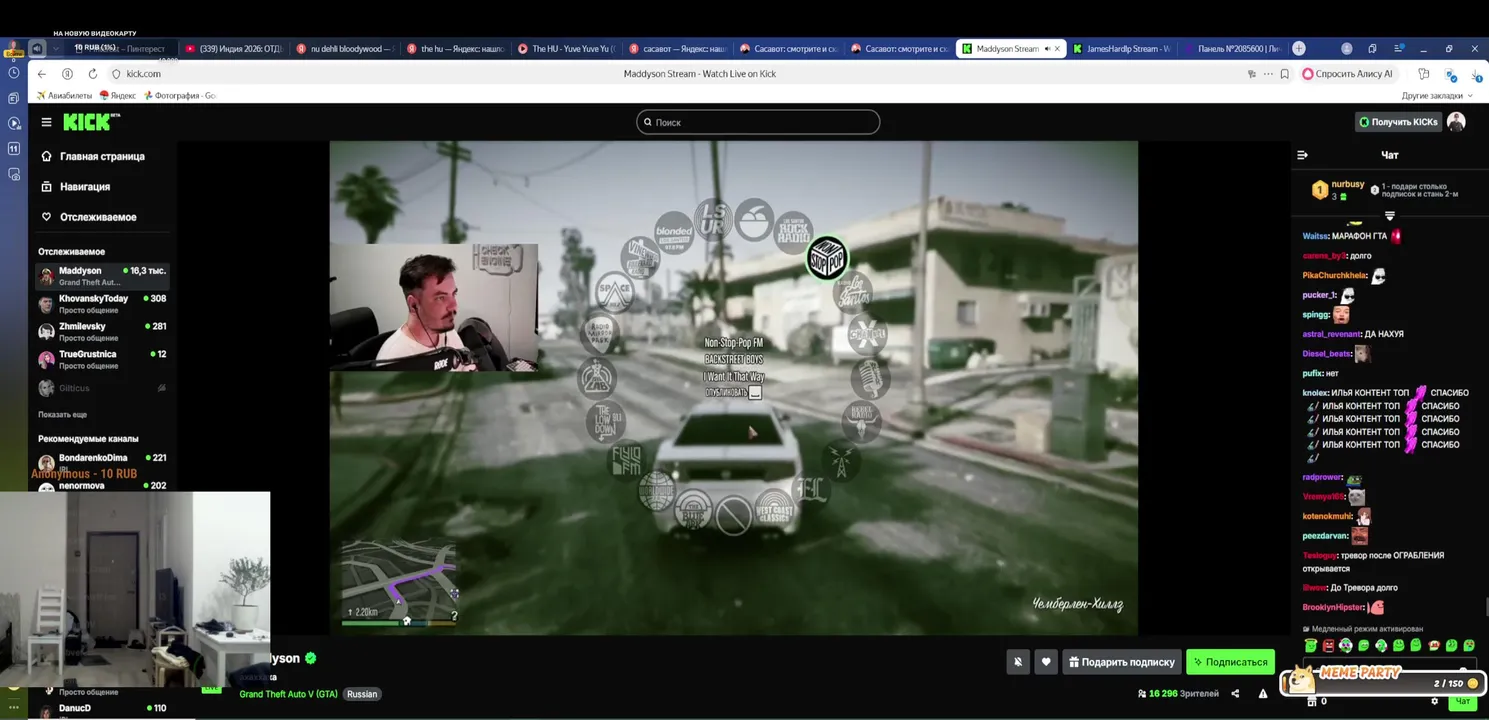Viewport: 1489px width, 720px height.
Task: Open Главная страница in the sidebar
Action: [93, 156]
